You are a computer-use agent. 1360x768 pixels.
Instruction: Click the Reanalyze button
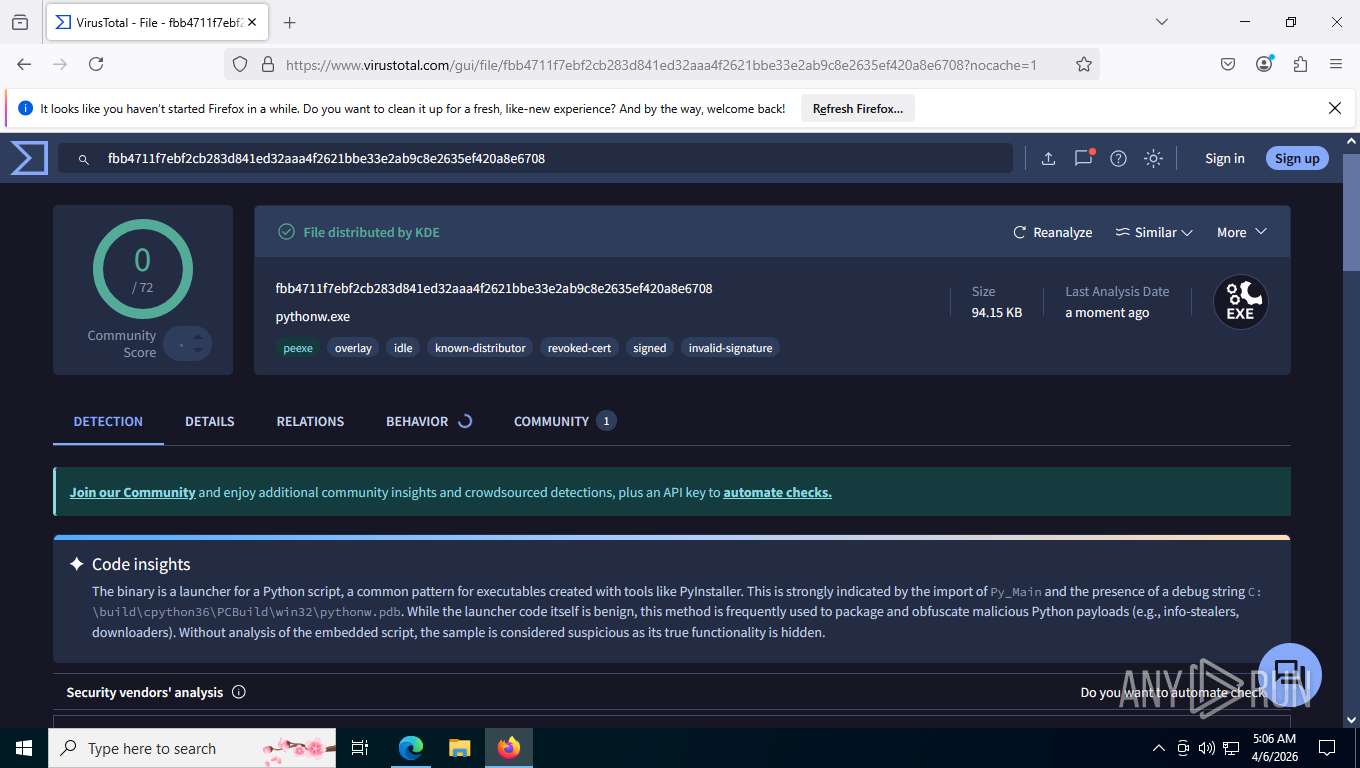pos(1053,232)
